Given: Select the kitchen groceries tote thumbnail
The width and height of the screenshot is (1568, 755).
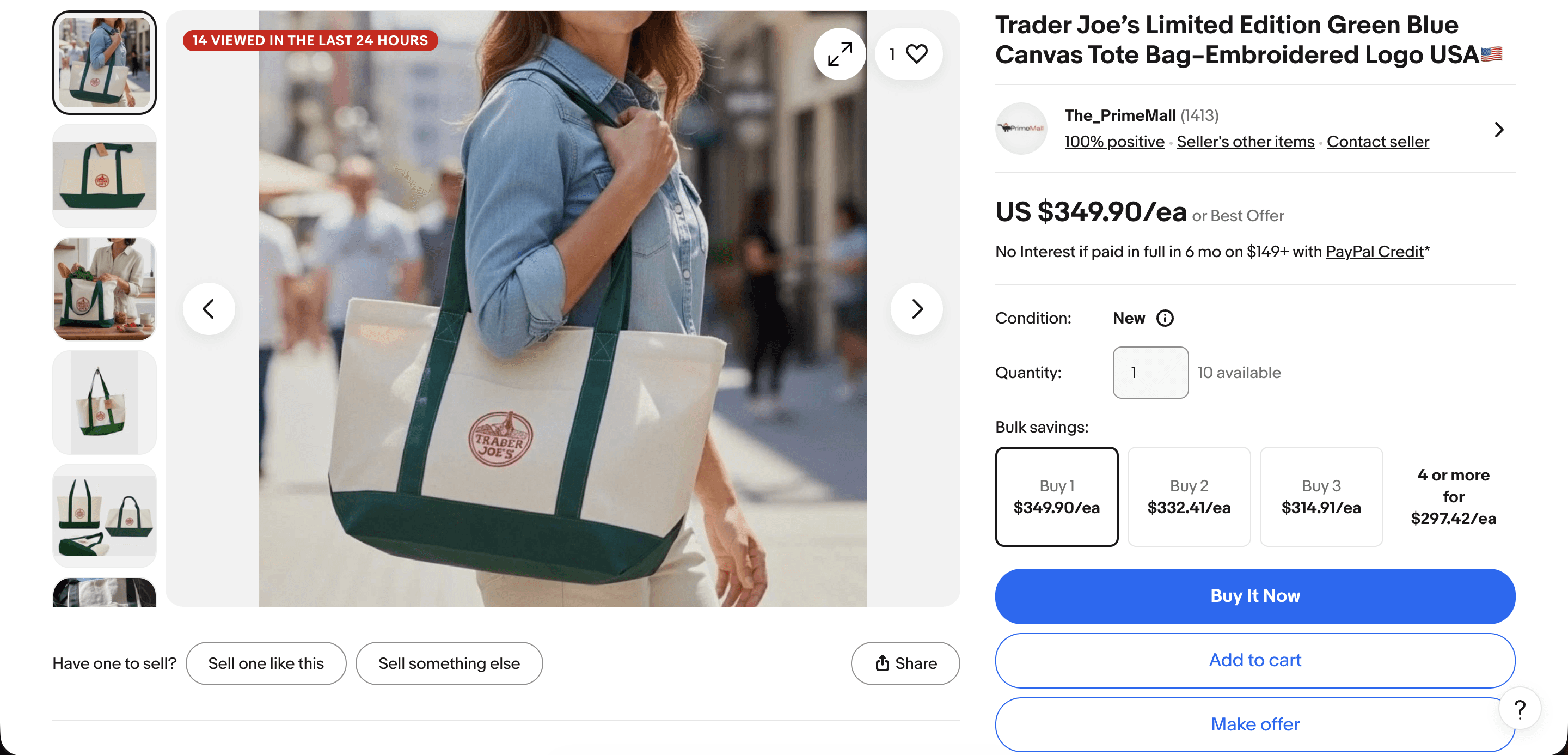Looking at the screenshot, I should coord(104,289).
